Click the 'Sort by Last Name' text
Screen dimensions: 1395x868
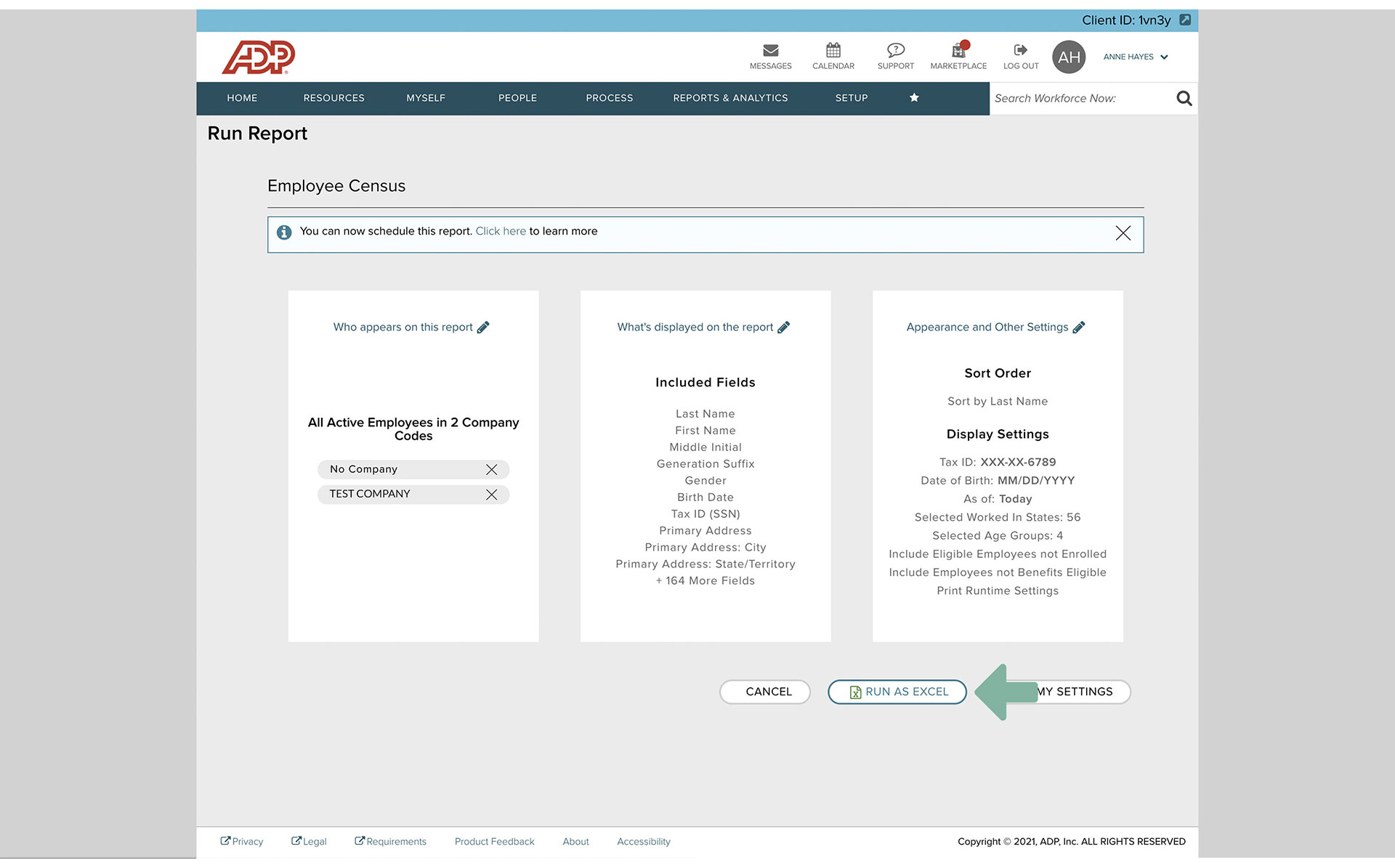click(998, 401)
